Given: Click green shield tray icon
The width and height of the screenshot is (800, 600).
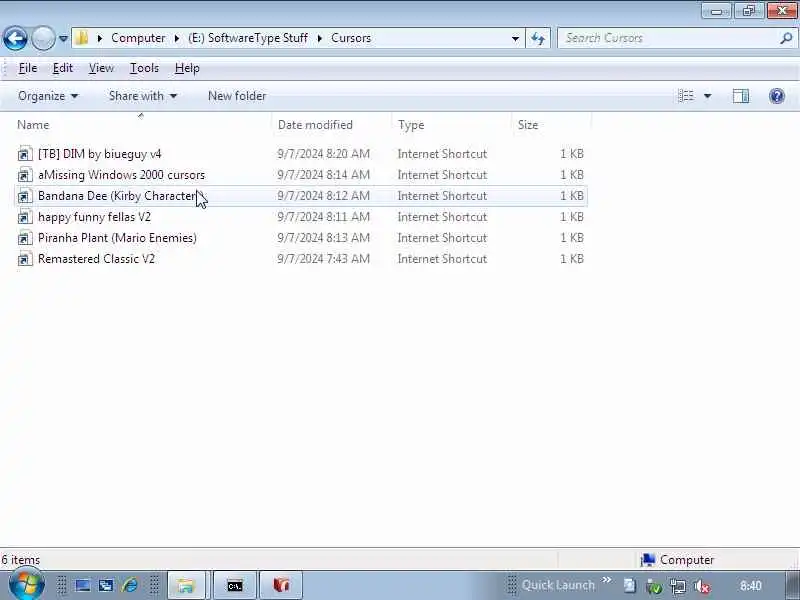Looking at the screenshot, I should point(654,587).
